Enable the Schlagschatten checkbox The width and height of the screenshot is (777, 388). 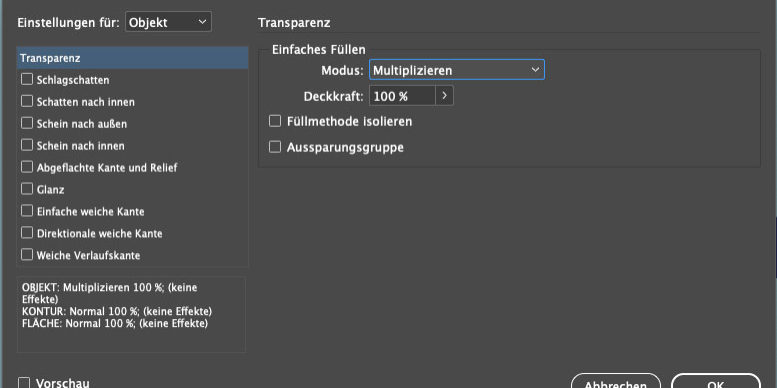coord(27,79)
